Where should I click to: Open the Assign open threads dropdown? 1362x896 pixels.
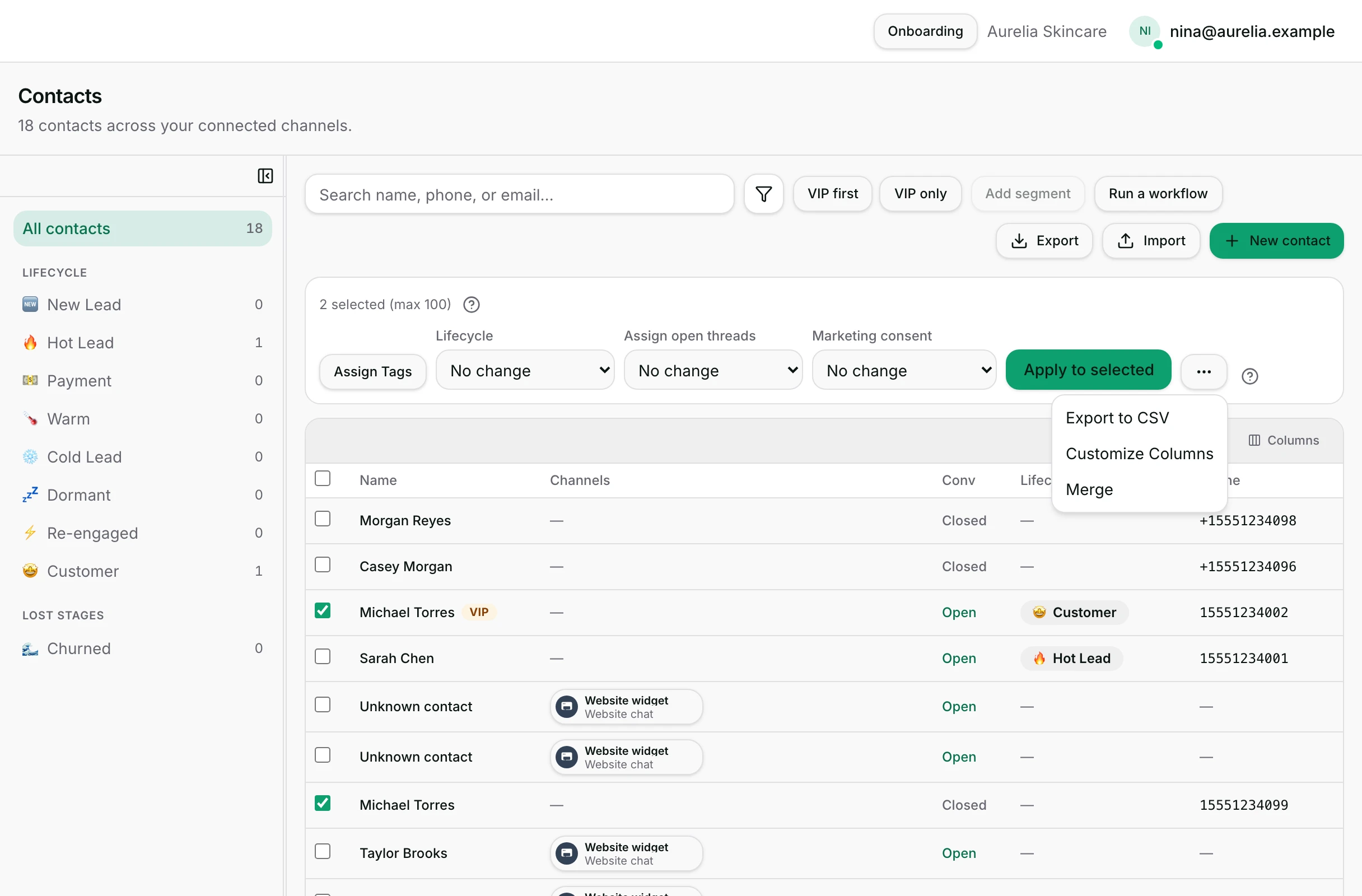[x=713, y=370]
